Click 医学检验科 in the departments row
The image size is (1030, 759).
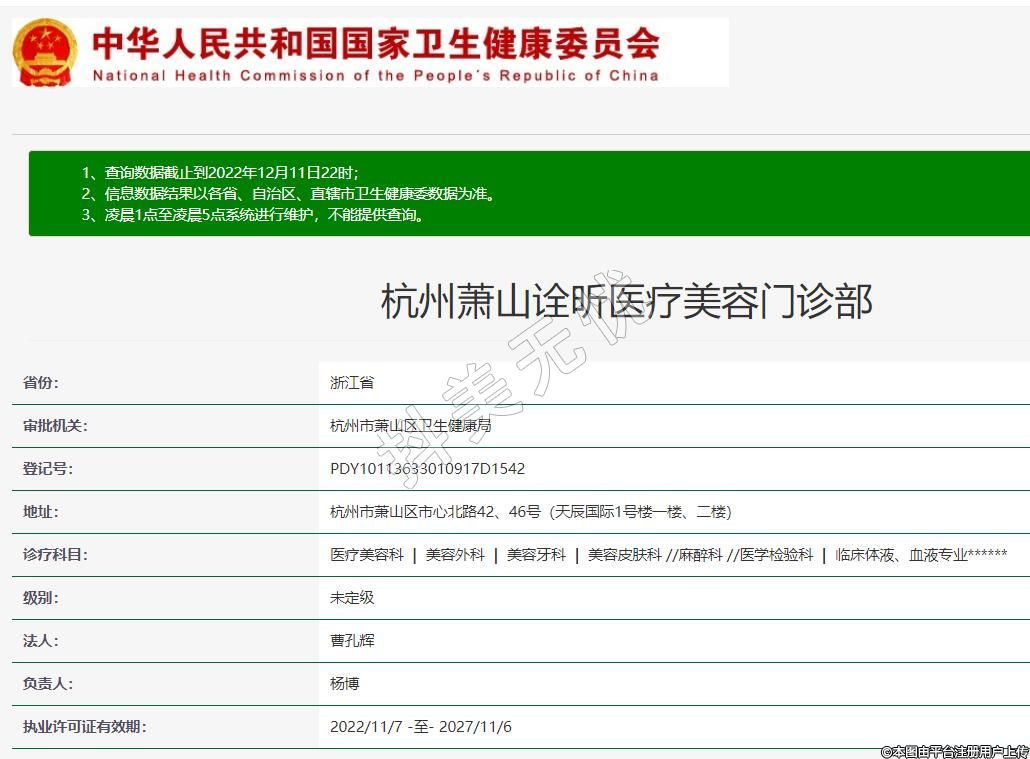777,555
